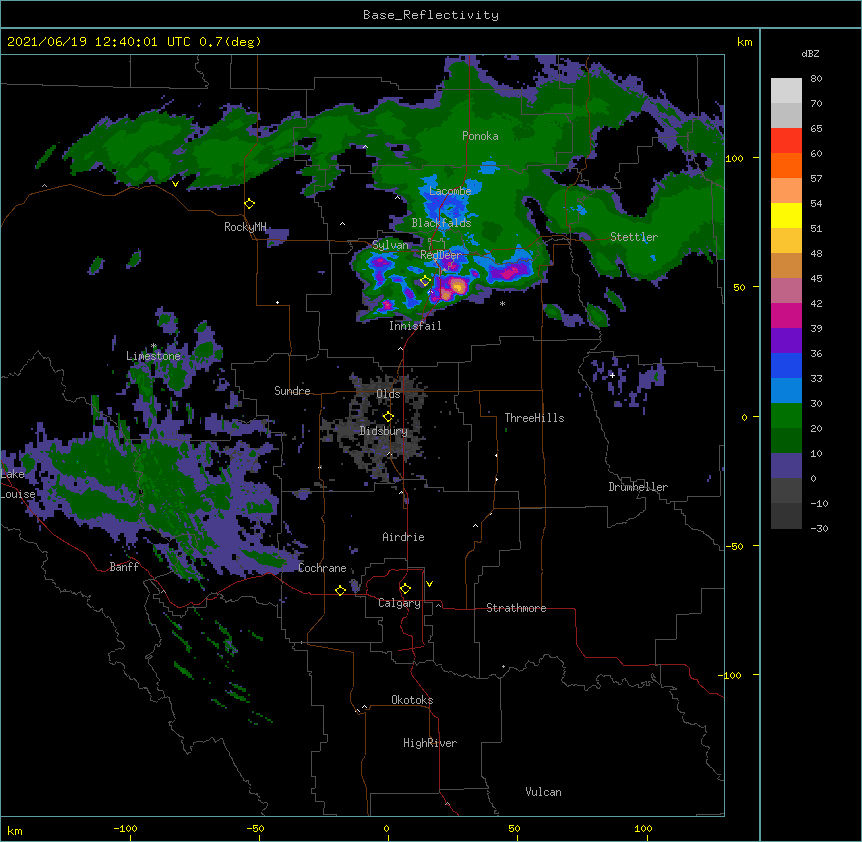This screenshot has width=862, height=842.
Task: Click the Drumheller label
Action: pos(638,487)
